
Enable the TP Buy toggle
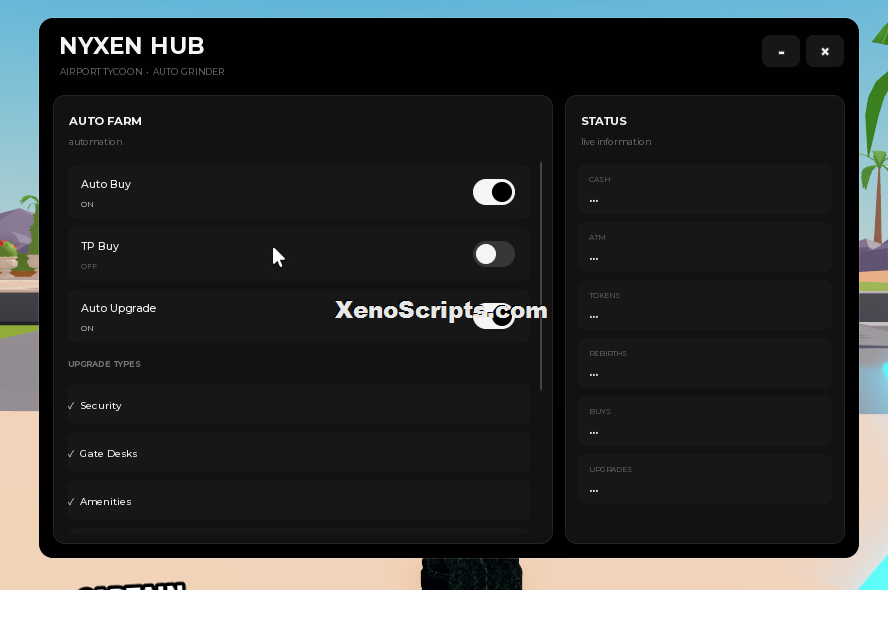pos(494,254)
